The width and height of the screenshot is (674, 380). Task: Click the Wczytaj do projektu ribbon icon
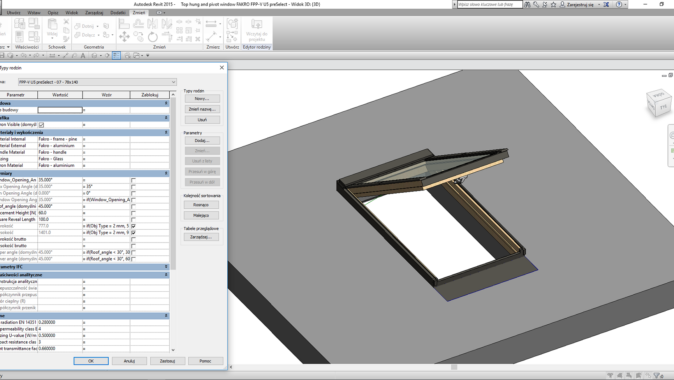[257, 30]
